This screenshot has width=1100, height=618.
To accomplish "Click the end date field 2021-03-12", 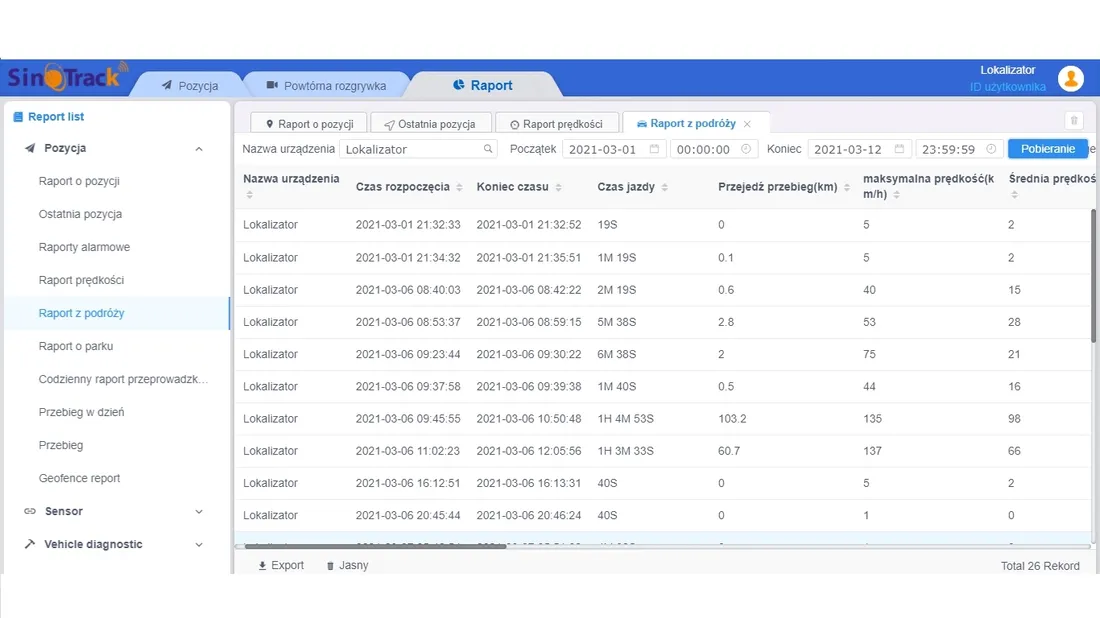I will point(859,149).
